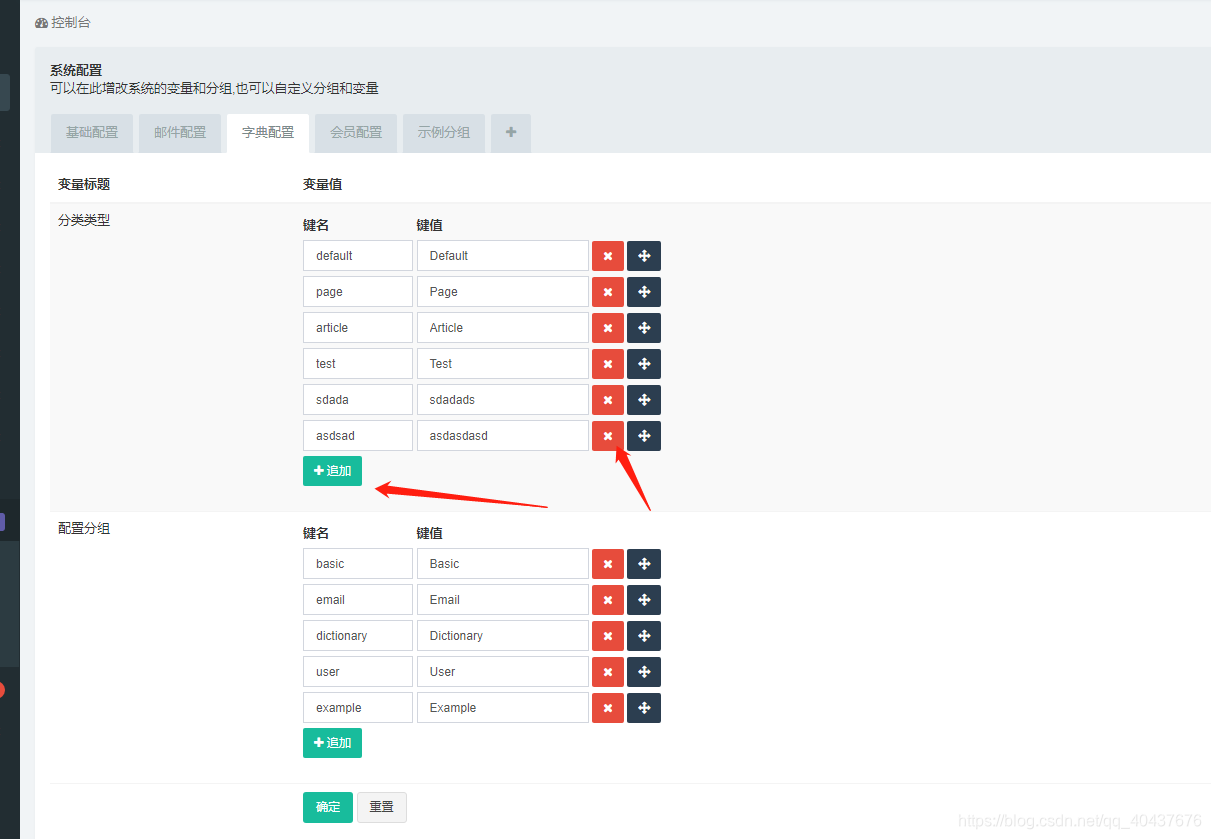Delete the 'dictionary' key row
Screen dimensions: 1211x839
click(608, 636)
